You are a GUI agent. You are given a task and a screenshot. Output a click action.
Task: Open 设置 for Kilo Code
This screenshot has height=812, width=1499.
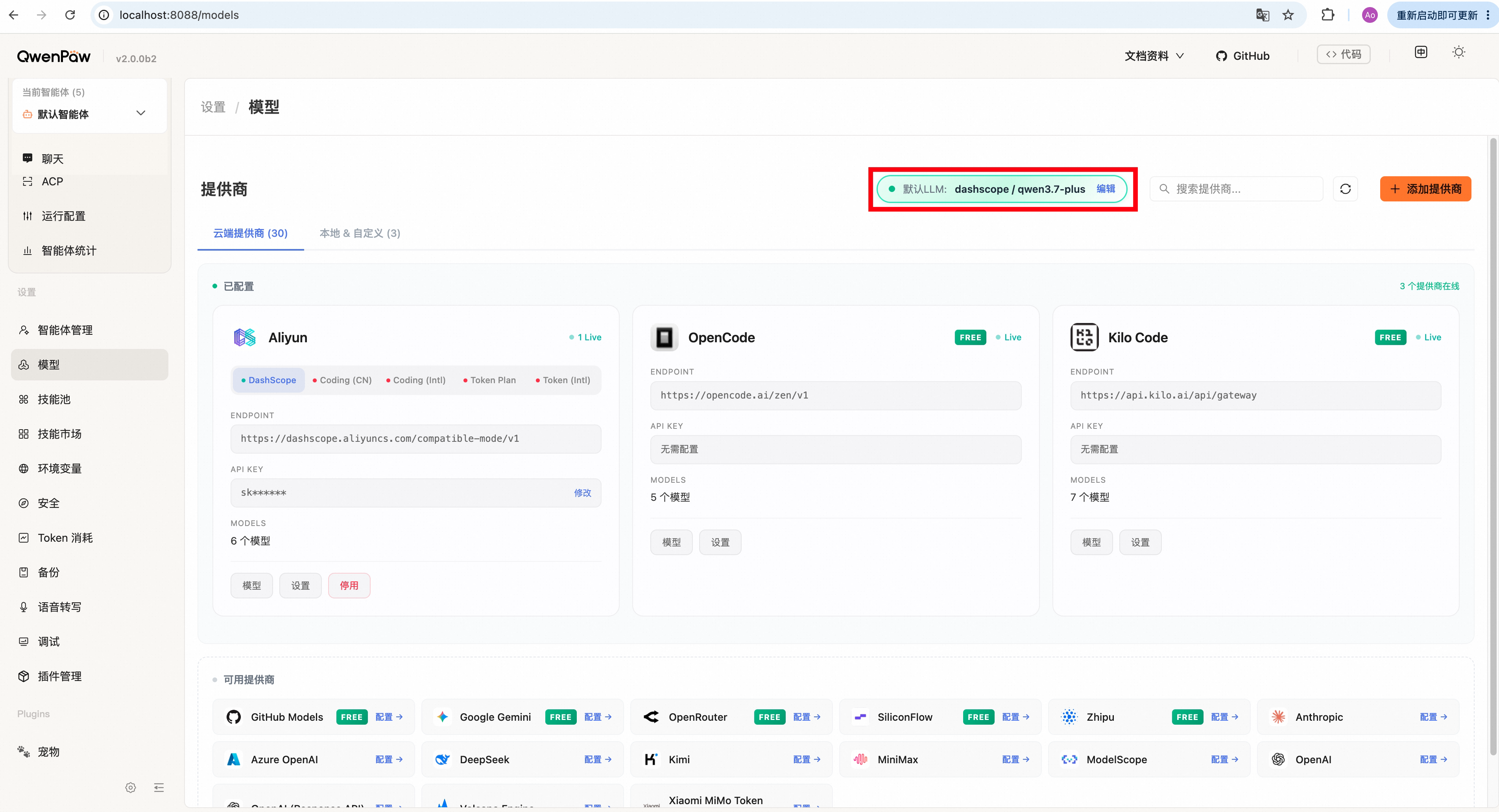click(x=1141, y=543)
